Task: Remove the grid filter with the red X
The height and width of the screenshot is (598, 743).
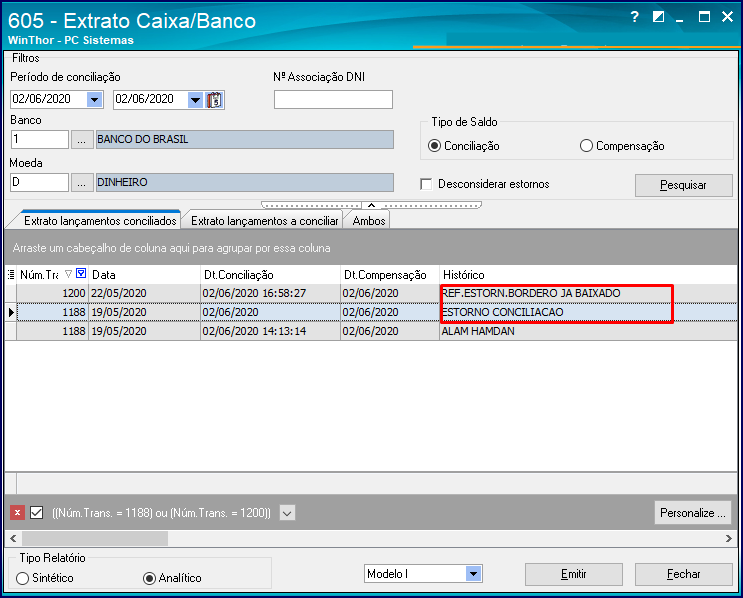Action: coord(17,513)
